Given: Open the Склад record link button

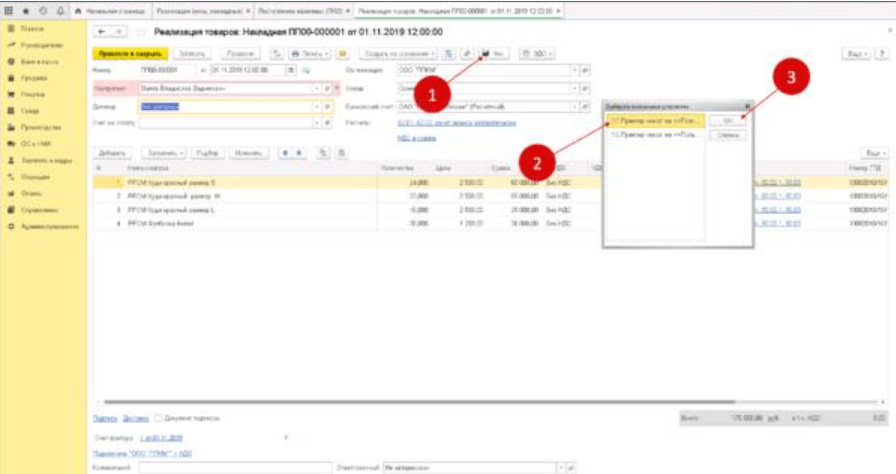Looking at the screenshot, I should coord(585,89).
